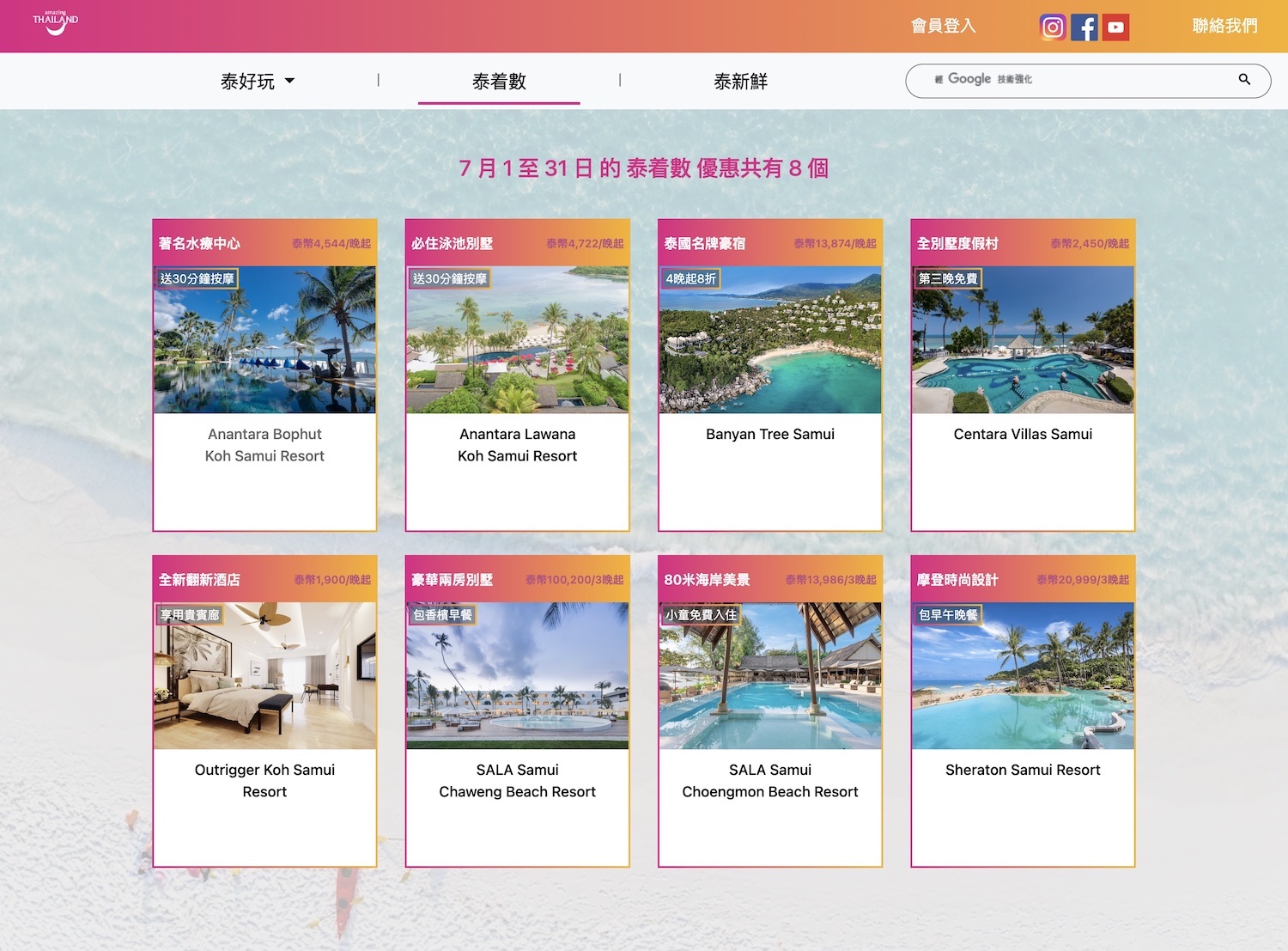Click the 小童免費入住 promo badge
Viewport: 1288px width, 951px height.
(x=702, y=614)
